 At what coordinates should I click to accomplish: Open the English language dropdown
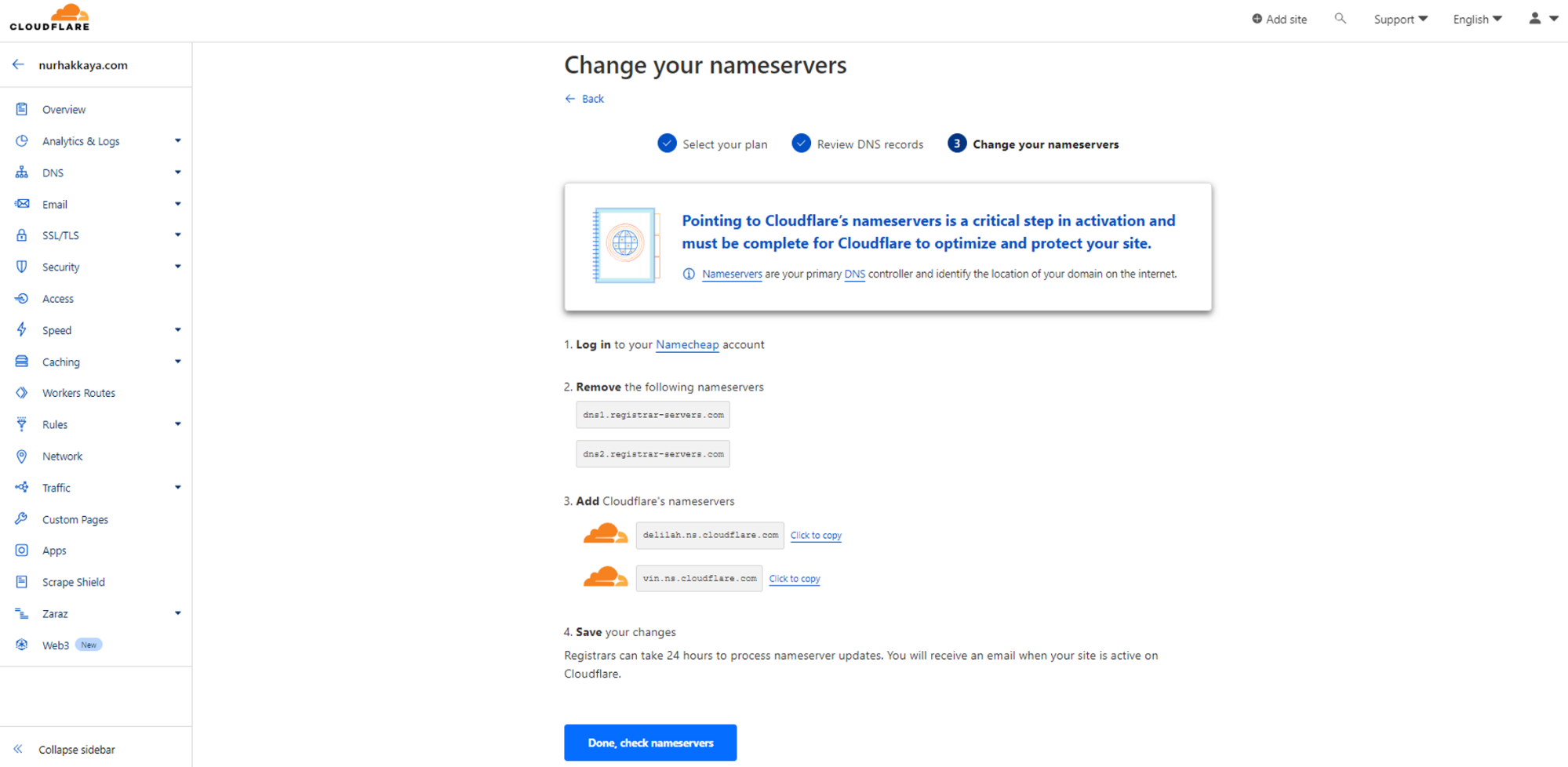tap(1477, 19)
